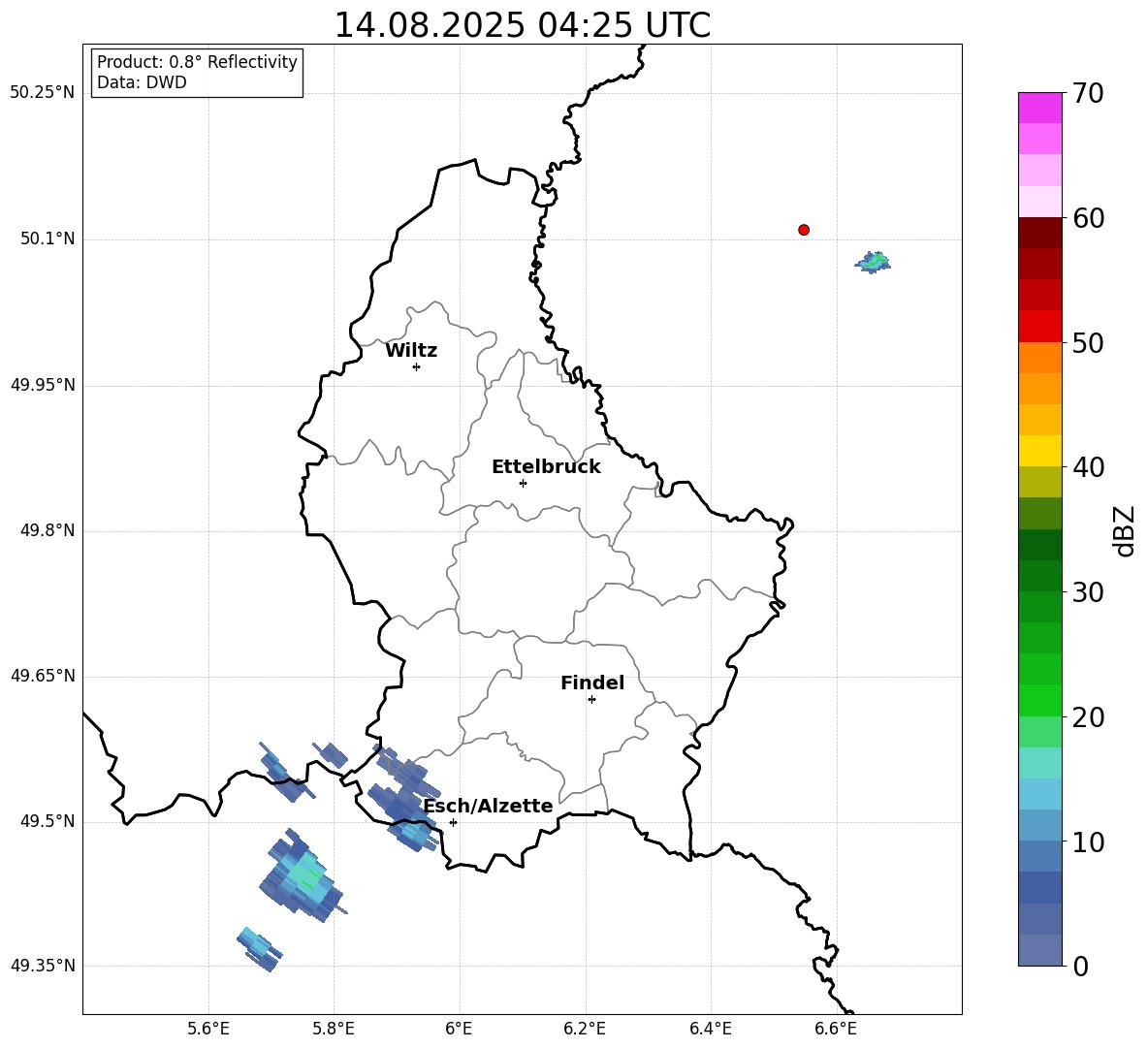1148x1048 pixels.
Task: Click the radar echo east of red dot
Action: (873, 262)
